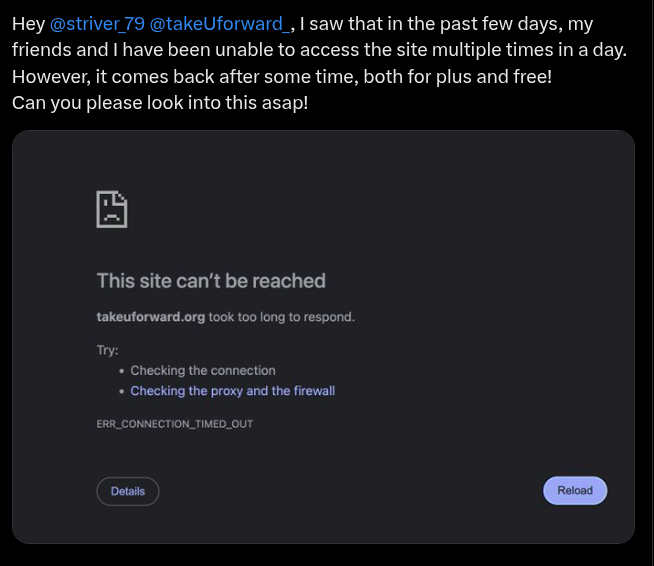Click 'This site can't be reached' heading
This screenshot has width=654, height=566.
211,281
